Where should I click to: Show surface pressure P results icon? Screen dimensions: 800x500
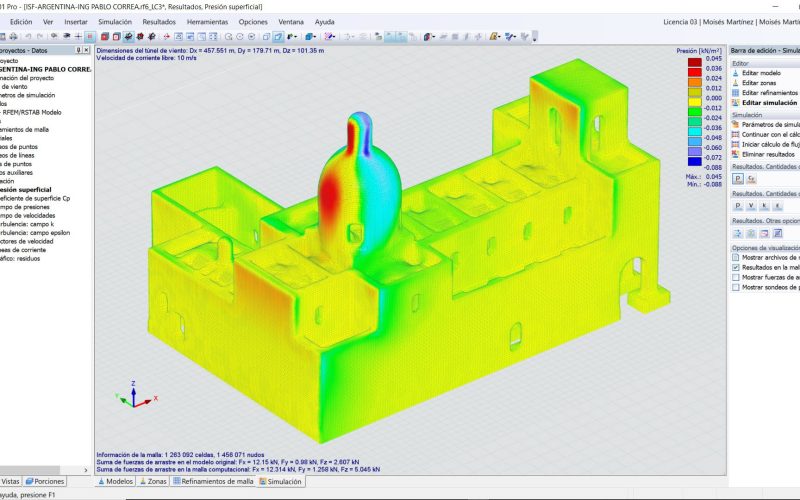point(738,179)
